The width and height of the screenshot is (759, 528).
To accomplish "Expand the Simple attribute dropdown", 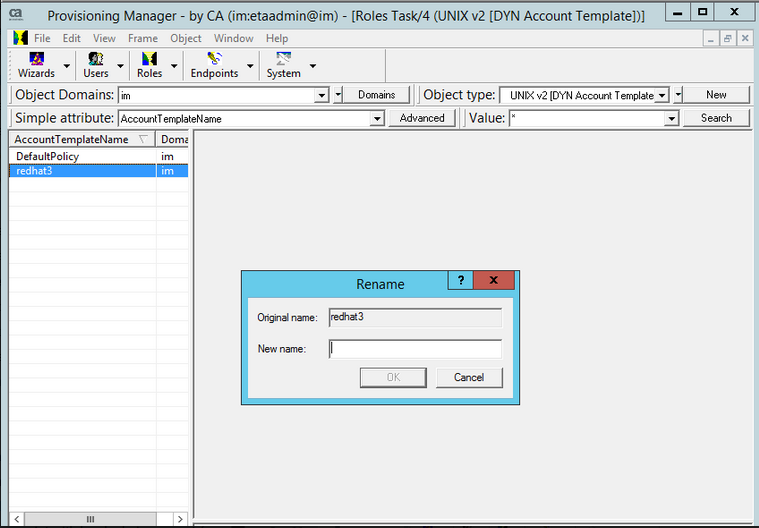I will pyautogui.click(x=377, y=118).
